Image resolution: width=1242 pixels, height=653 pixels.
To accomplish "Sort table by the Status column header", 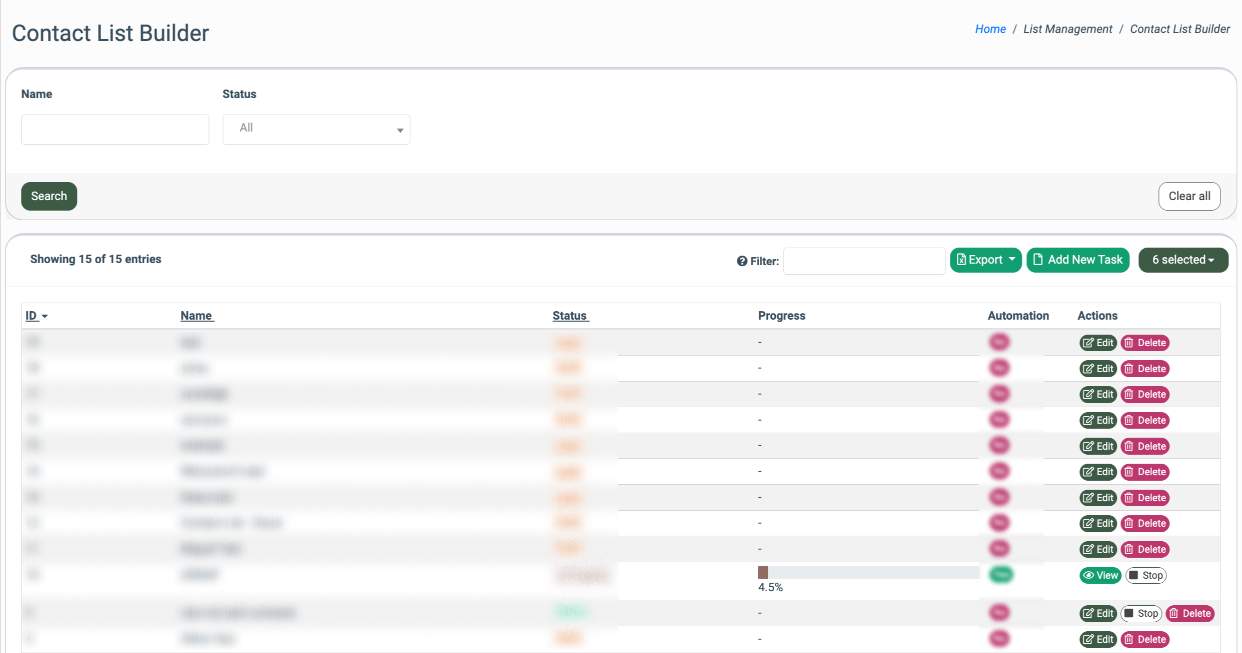I will pyautogui.click(x=570, y=316).
